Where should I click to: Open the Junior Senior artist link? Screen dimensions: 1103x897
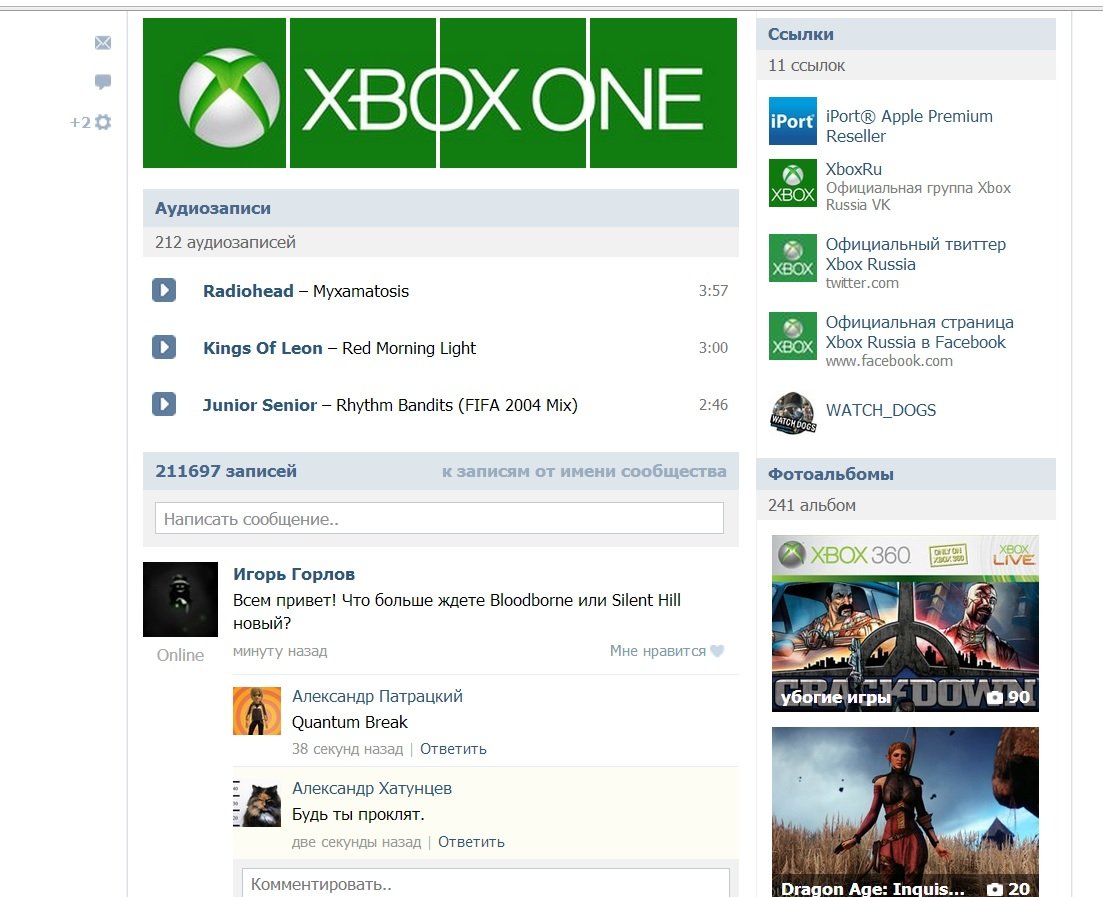(260, 405)
